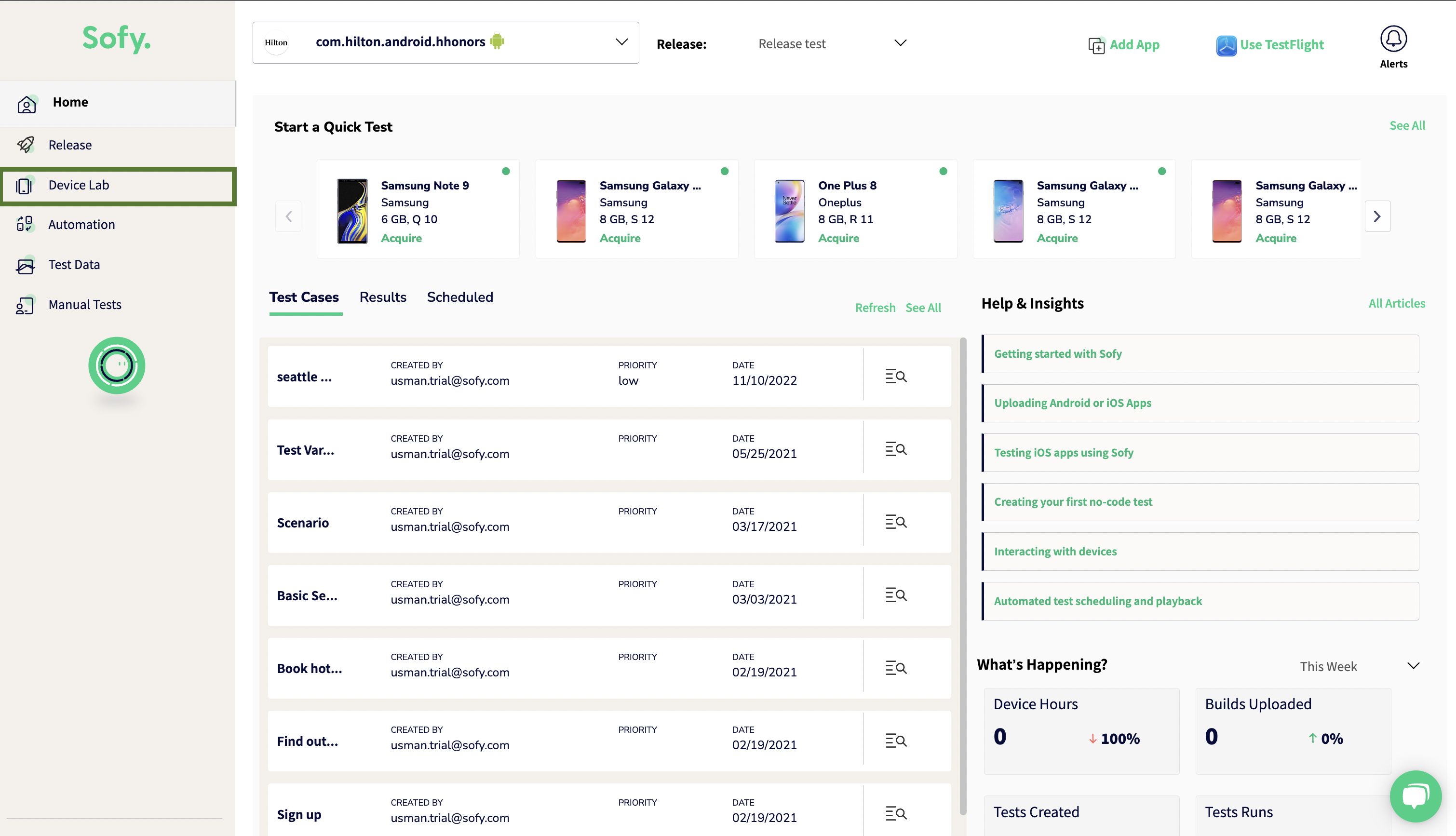Image resolution: width=1456 pixels, height=836 pixels.
Task: Show next devices with right chevron
Action: 1377,216
